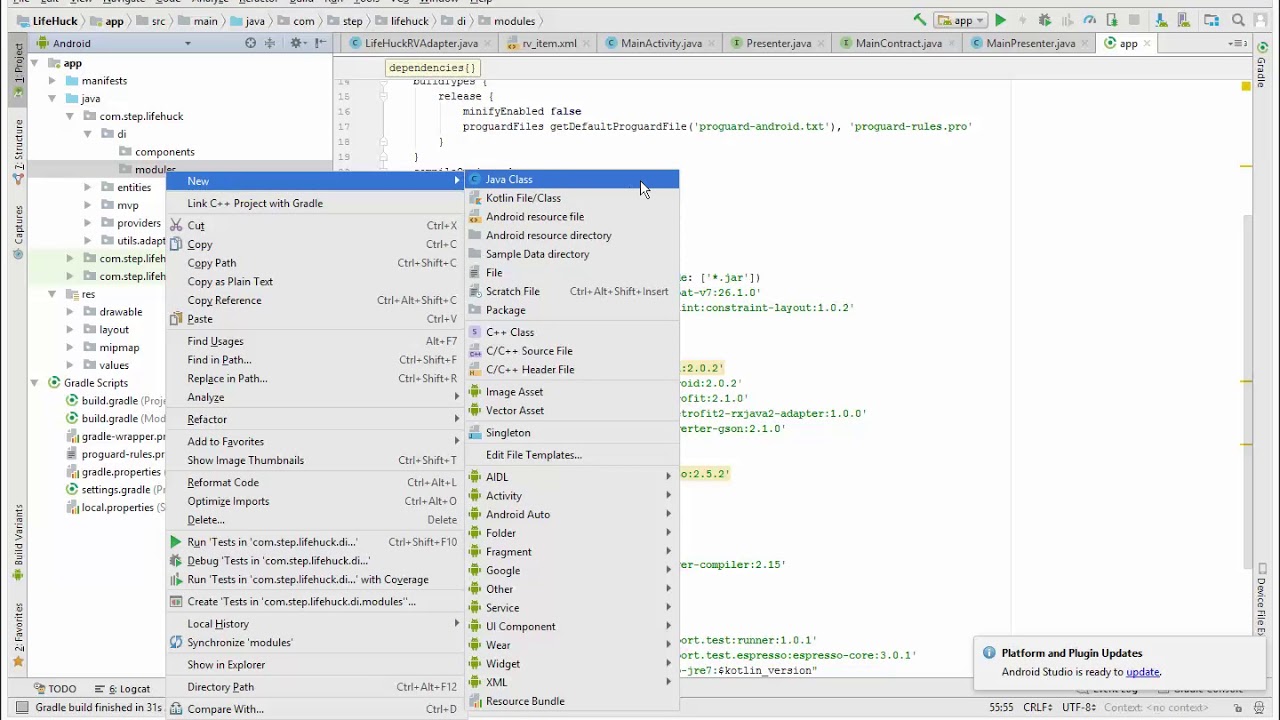Collapse the java folder

52,99
